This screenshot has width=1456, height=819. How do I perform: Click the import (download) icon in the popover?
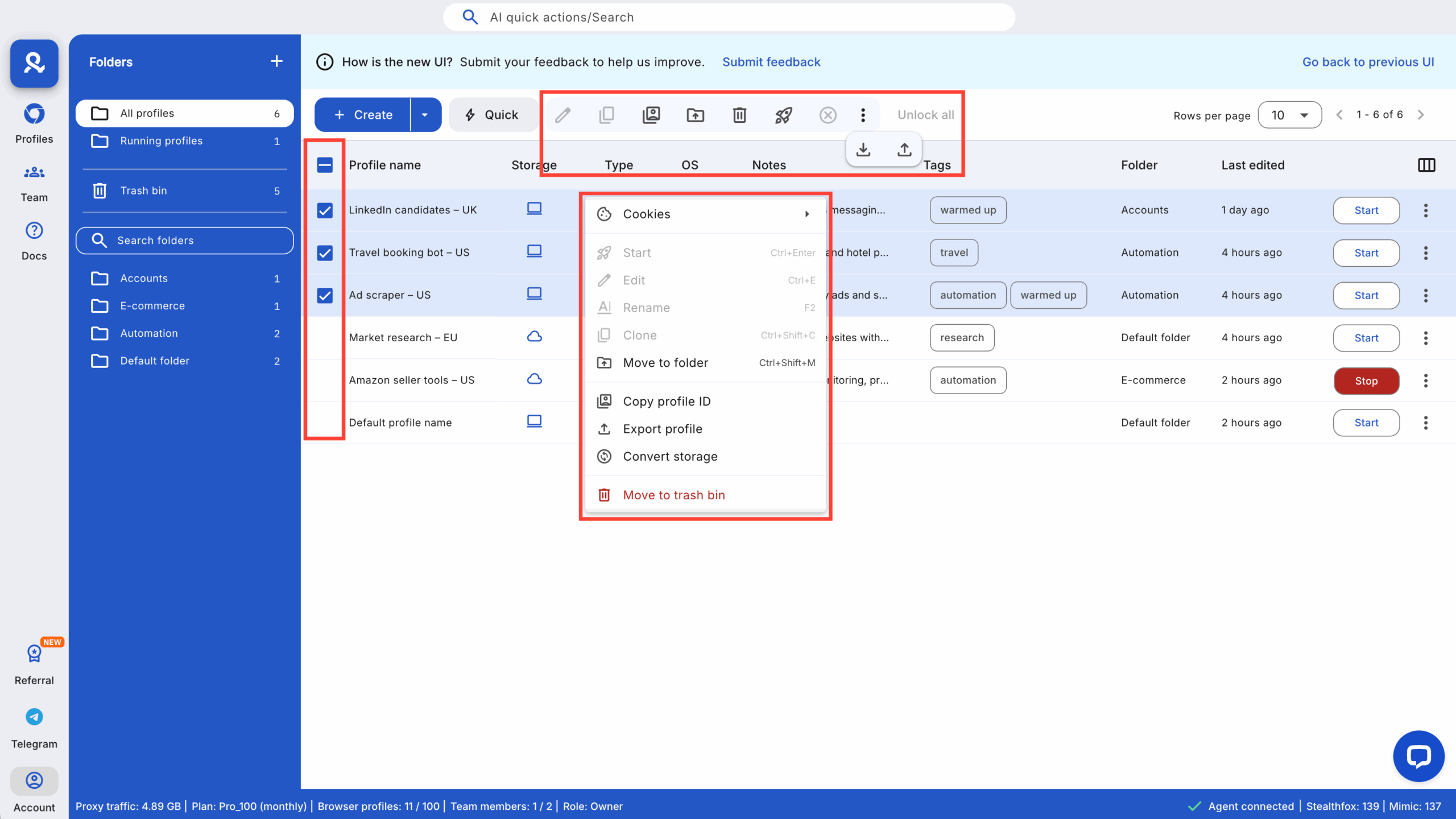(863, 149)
